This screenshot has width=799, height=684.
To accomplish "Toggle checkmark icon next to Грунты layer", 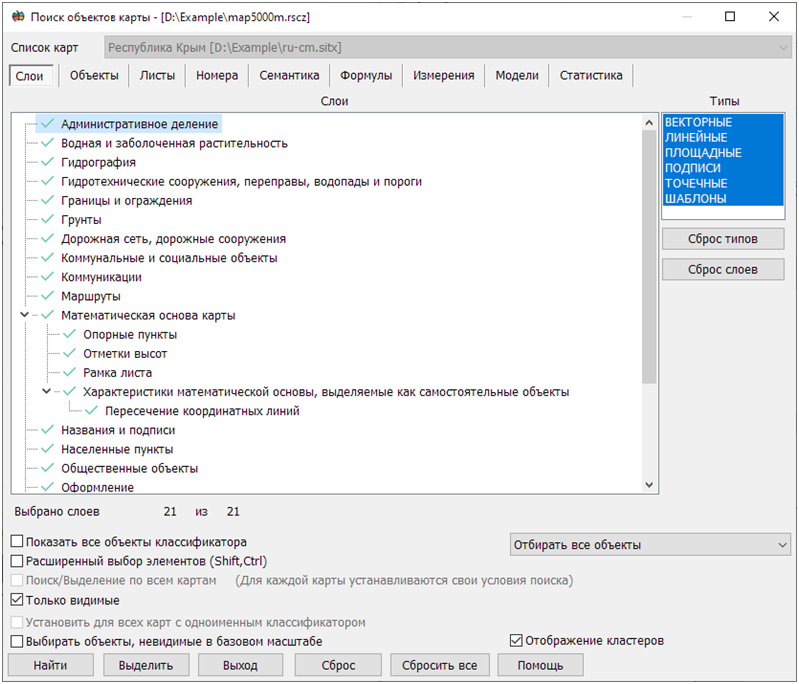I will (x=47, y=220).
